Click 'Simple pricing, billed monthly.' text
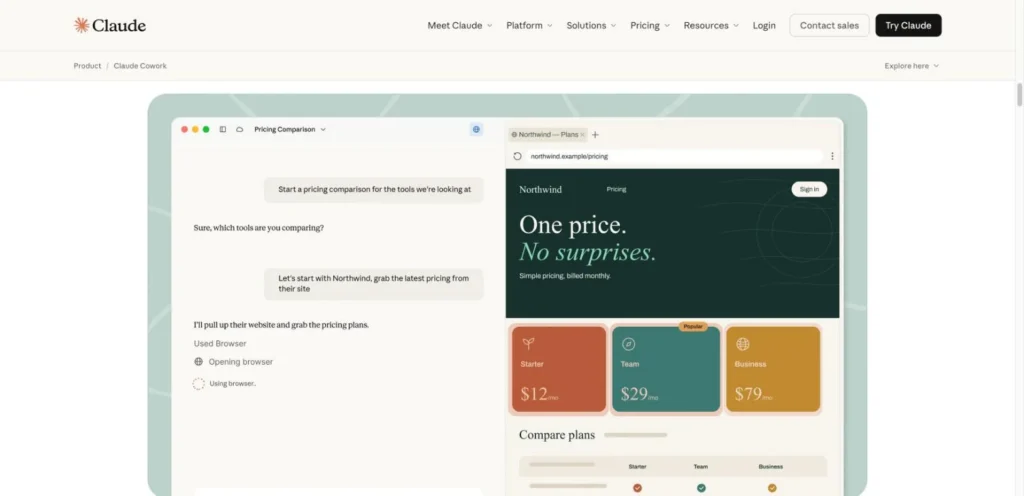Viewport: 1024px width, 496px height. point(565,275)
